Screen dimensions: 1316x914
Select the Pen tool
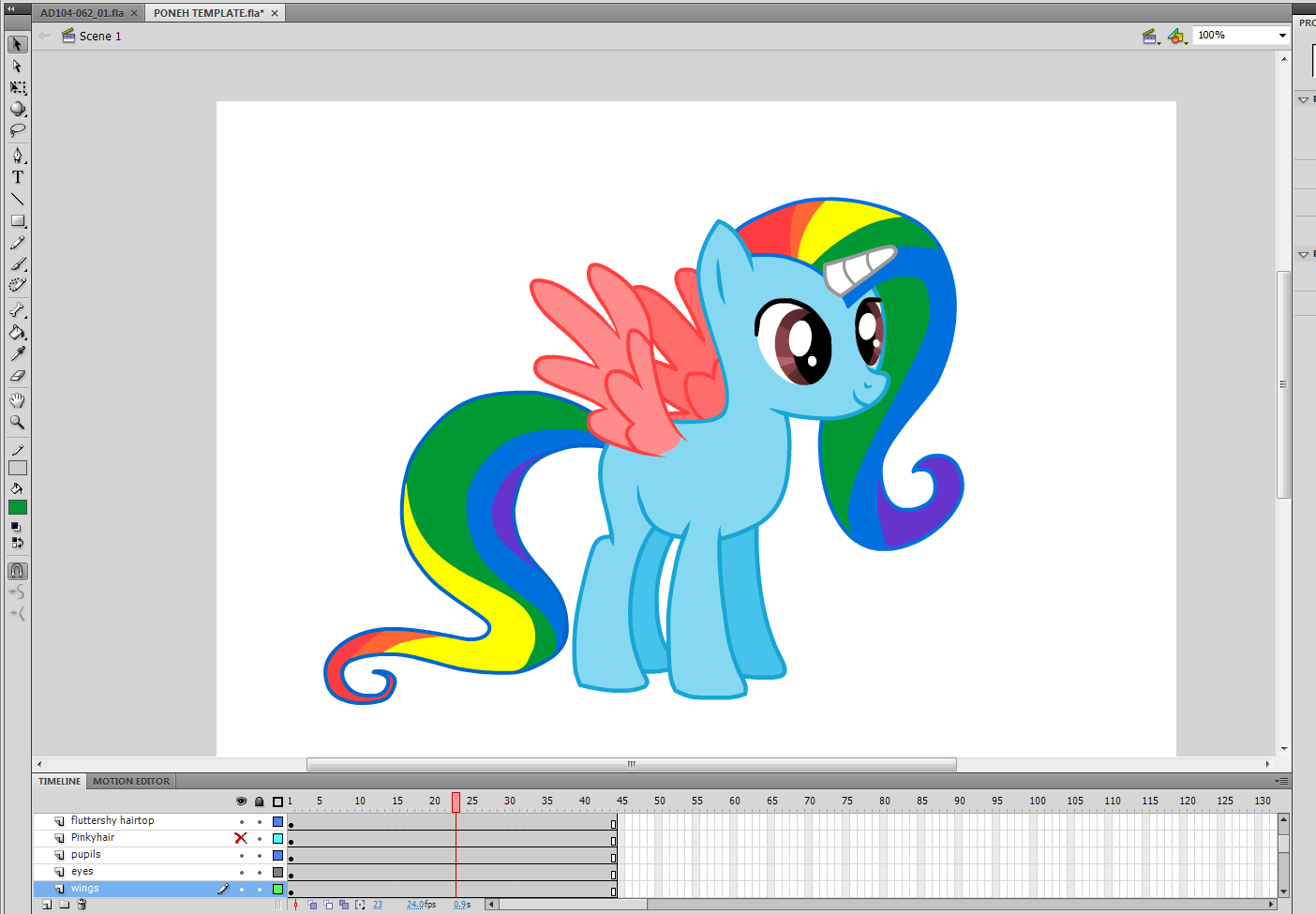pos(17,156)
